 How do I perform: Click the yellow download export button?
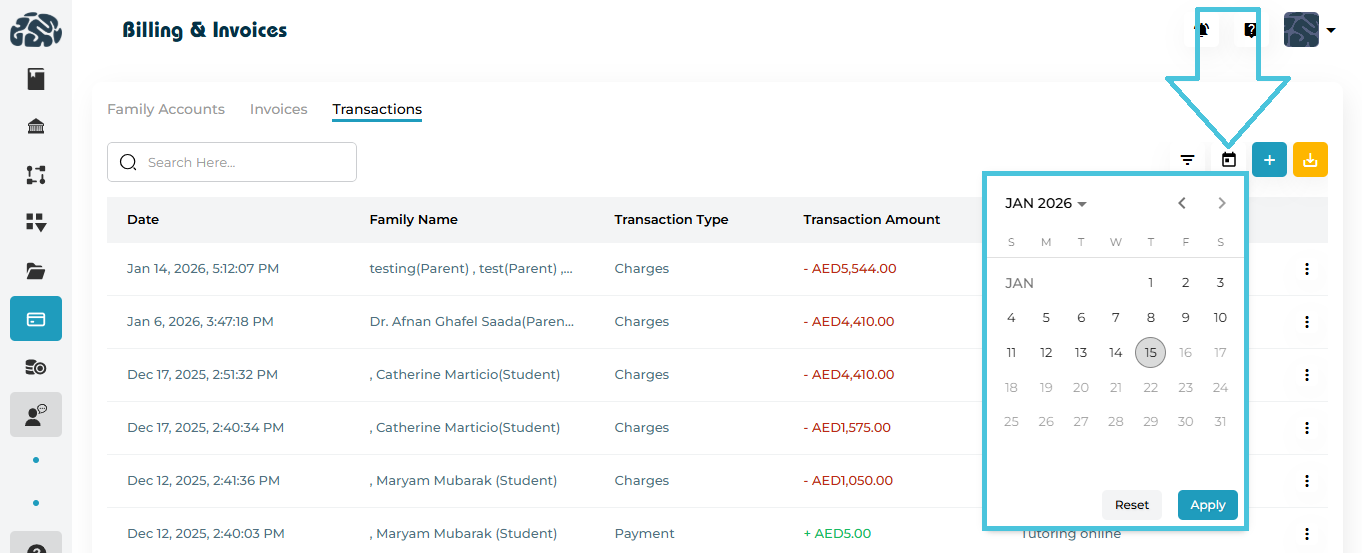[1310, 160]
